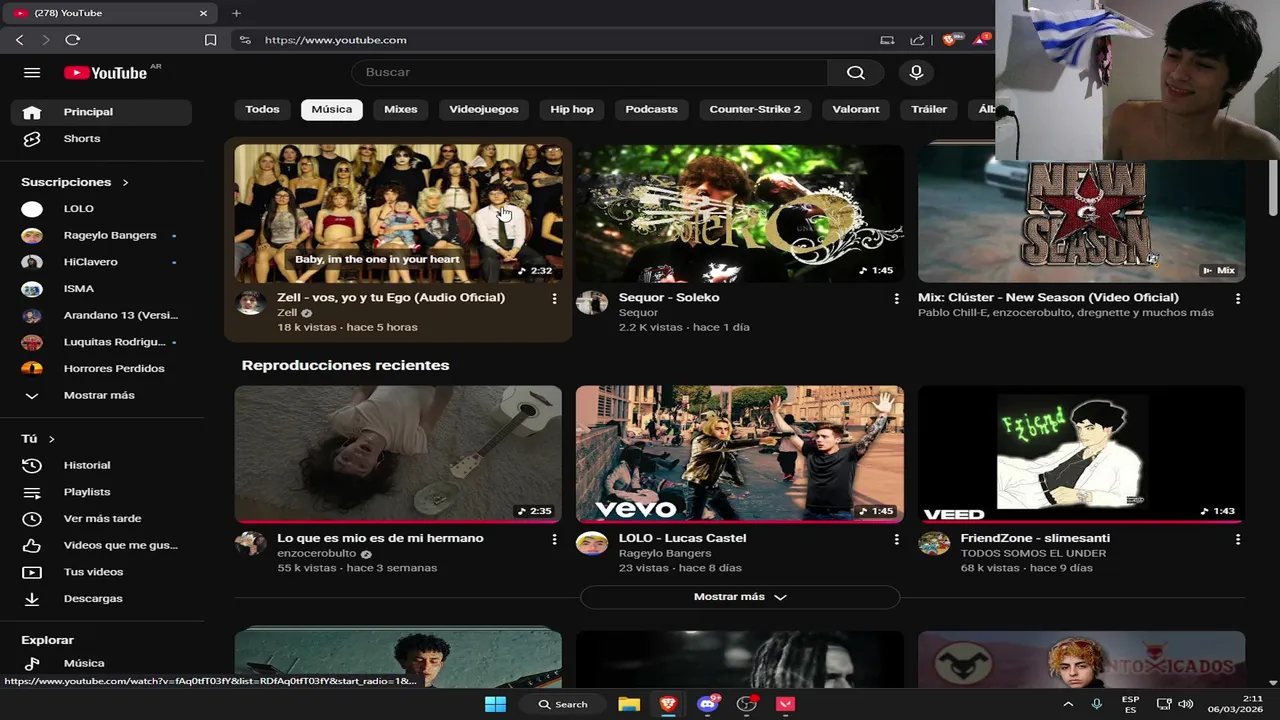Select the Tráiler filter chip
Viewport: 1280px width, 720px height.
point(929,109)
